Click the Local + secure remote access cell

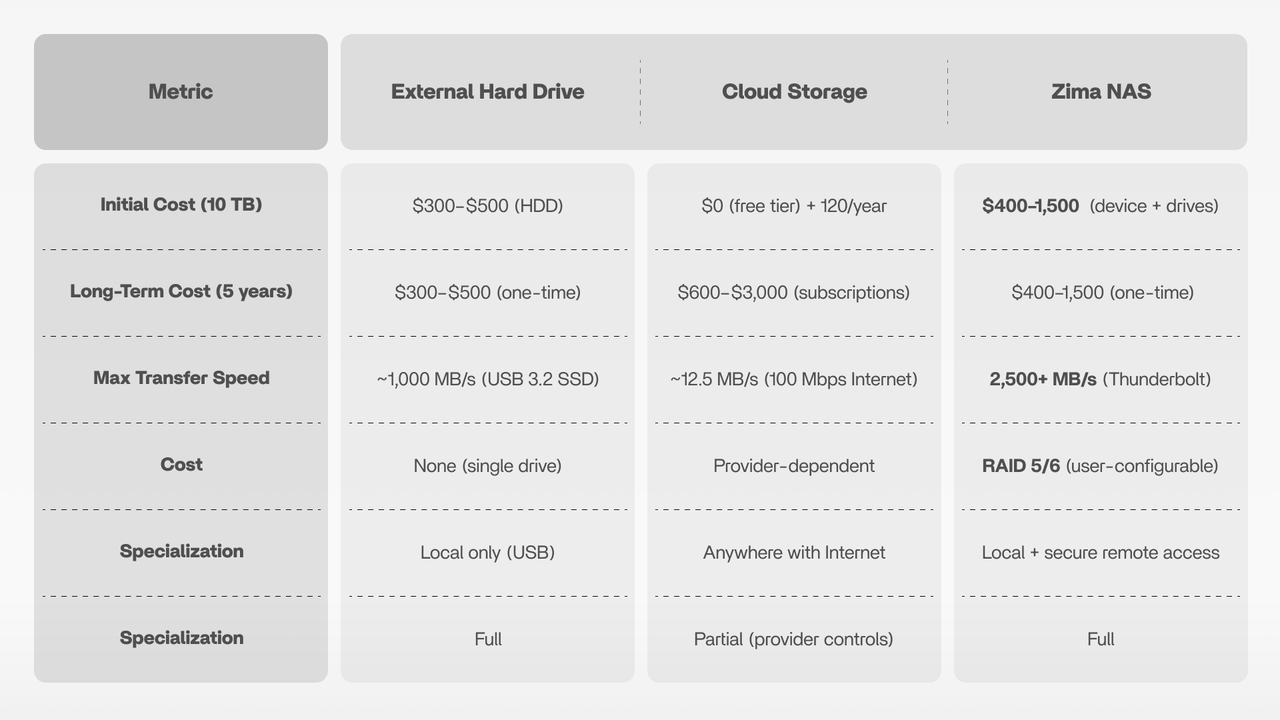coord(1100,553)
